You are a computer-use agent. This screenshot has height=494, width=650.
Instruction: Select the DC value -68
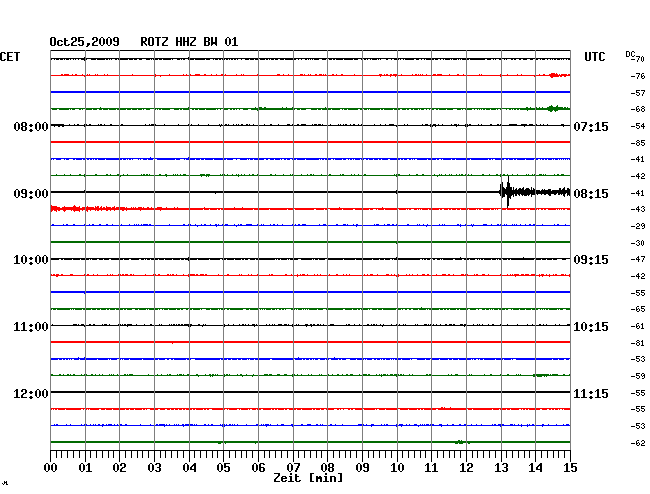click(638, 109)
